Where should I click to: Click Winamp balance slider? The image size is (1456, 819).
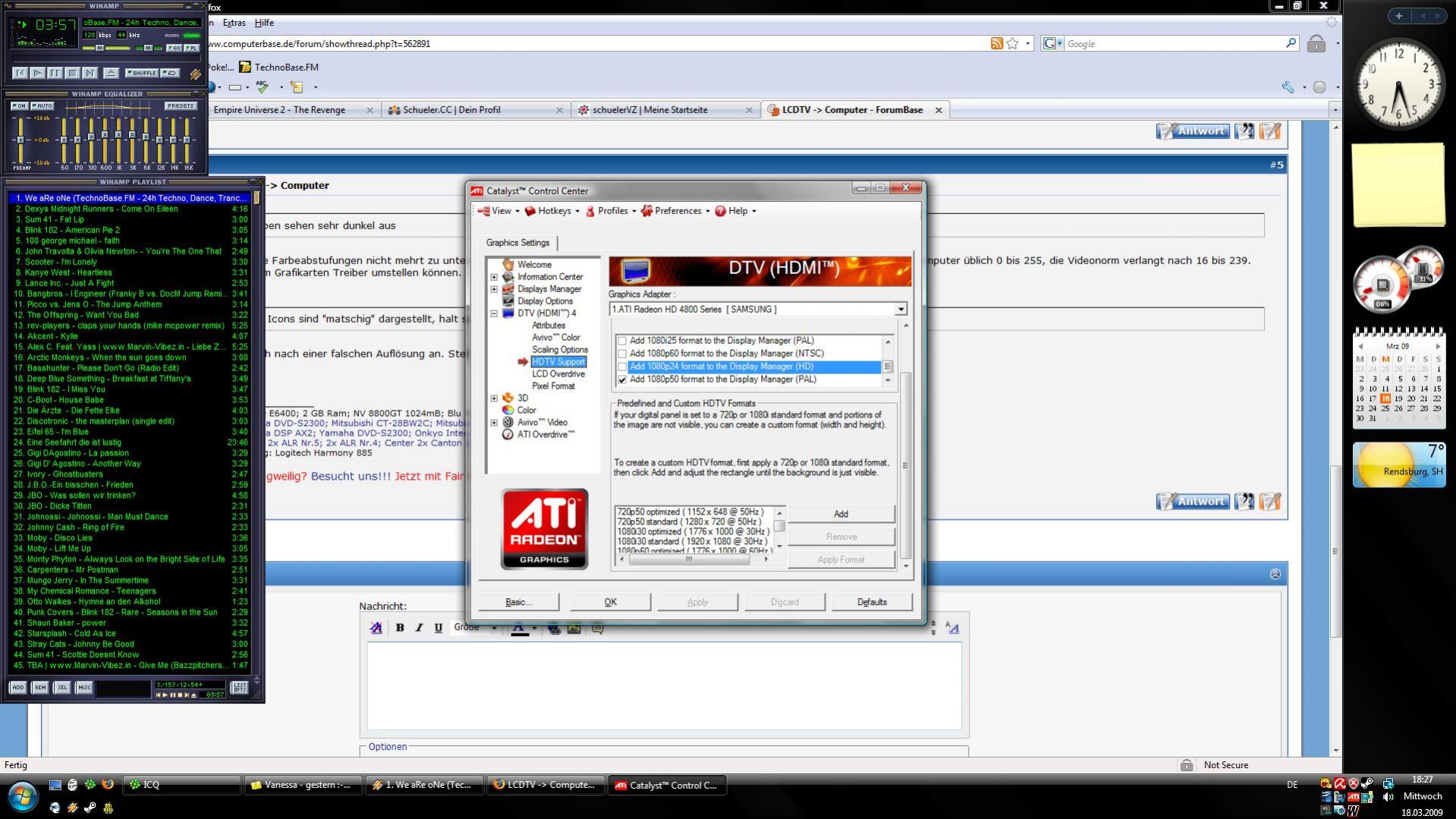(x=149, y=48)
